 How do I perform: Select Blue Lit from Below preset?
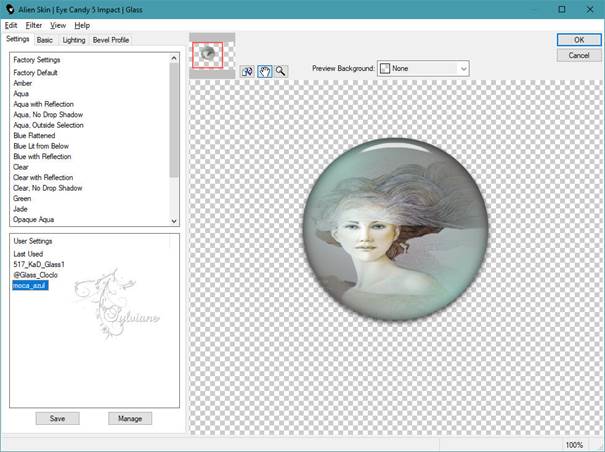tap(41, 146)
